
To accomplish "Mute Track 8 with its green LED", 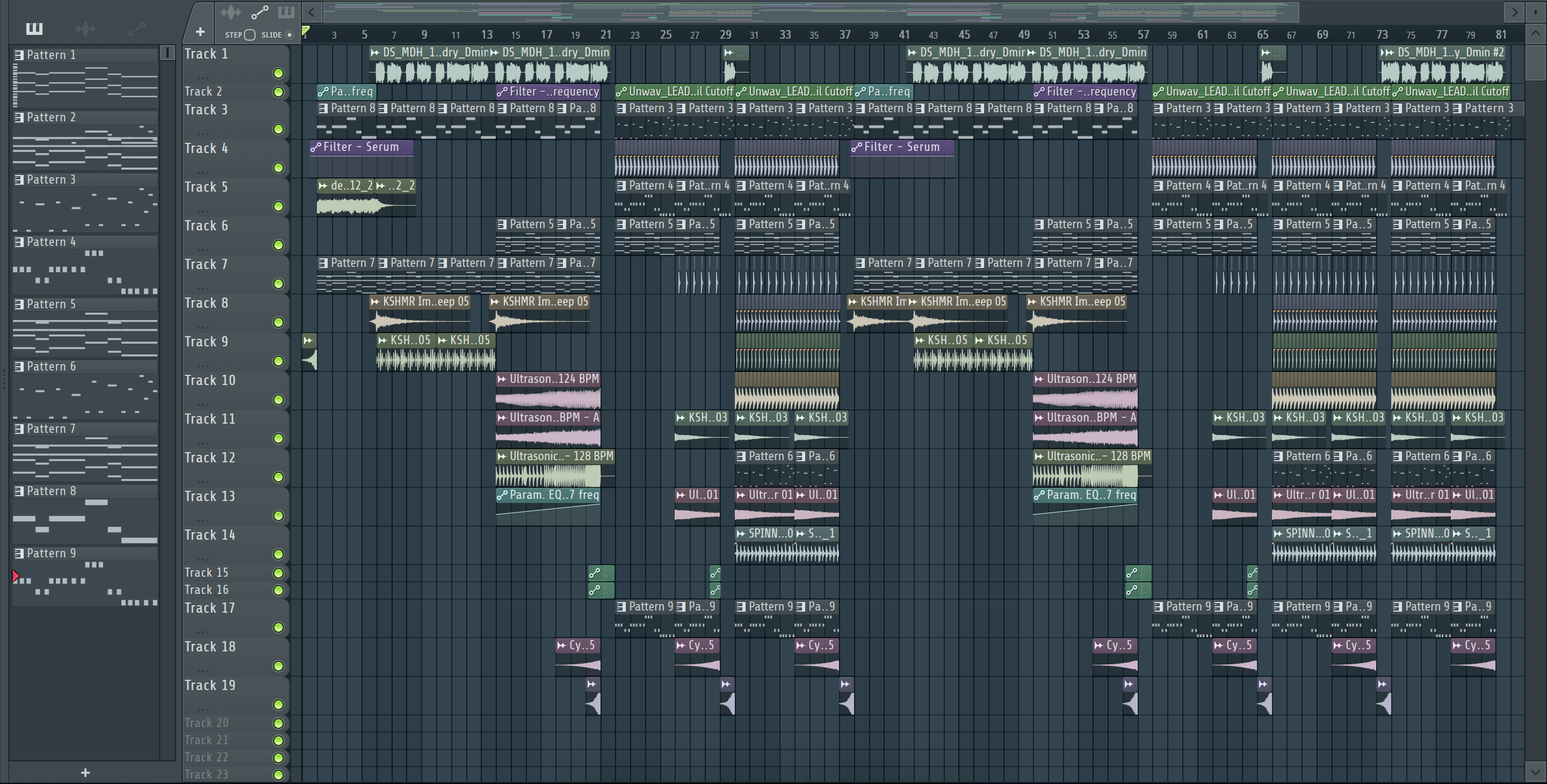I will [278, 322].
